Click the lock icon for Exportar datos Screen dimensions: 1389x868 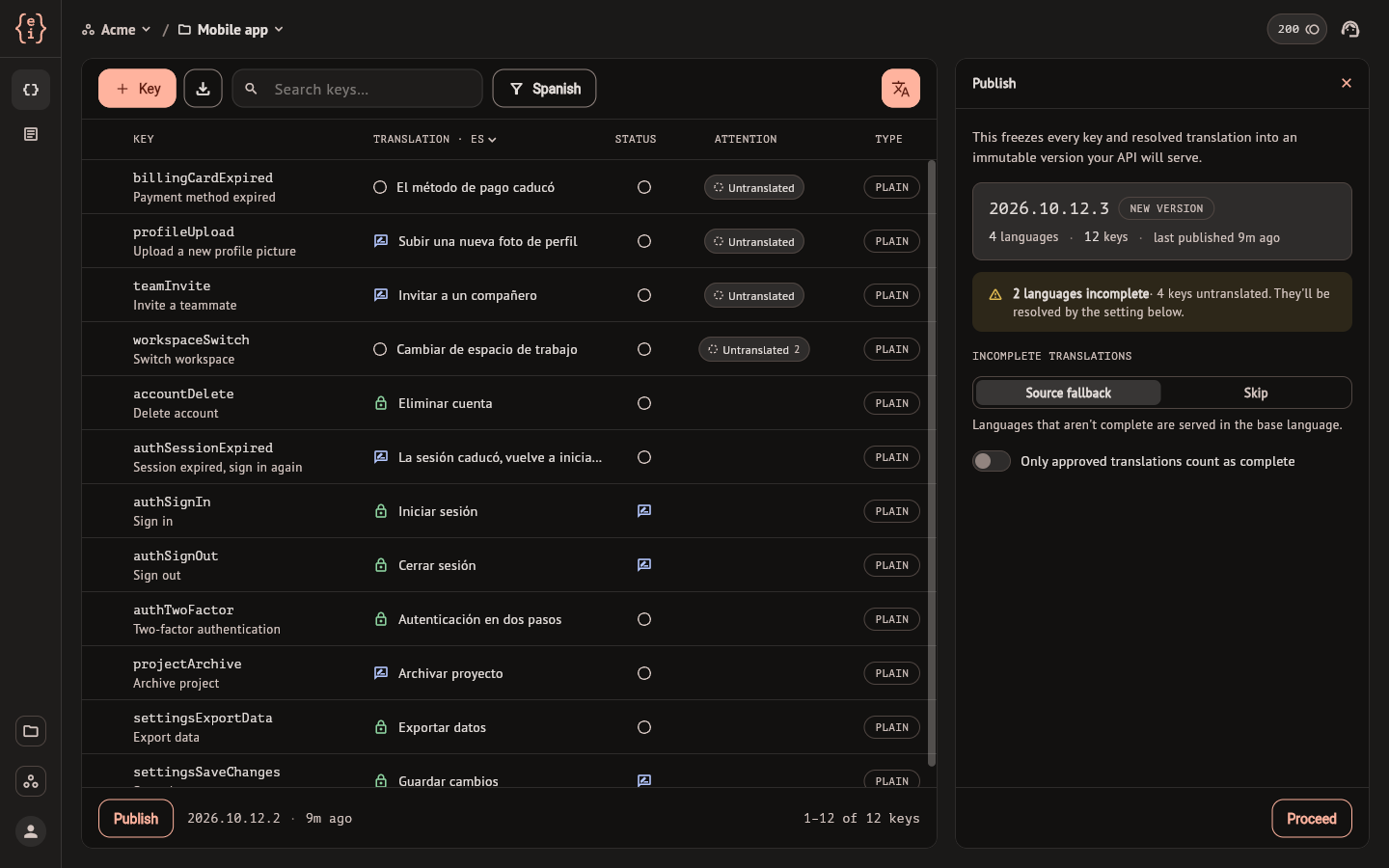(381, 727)
